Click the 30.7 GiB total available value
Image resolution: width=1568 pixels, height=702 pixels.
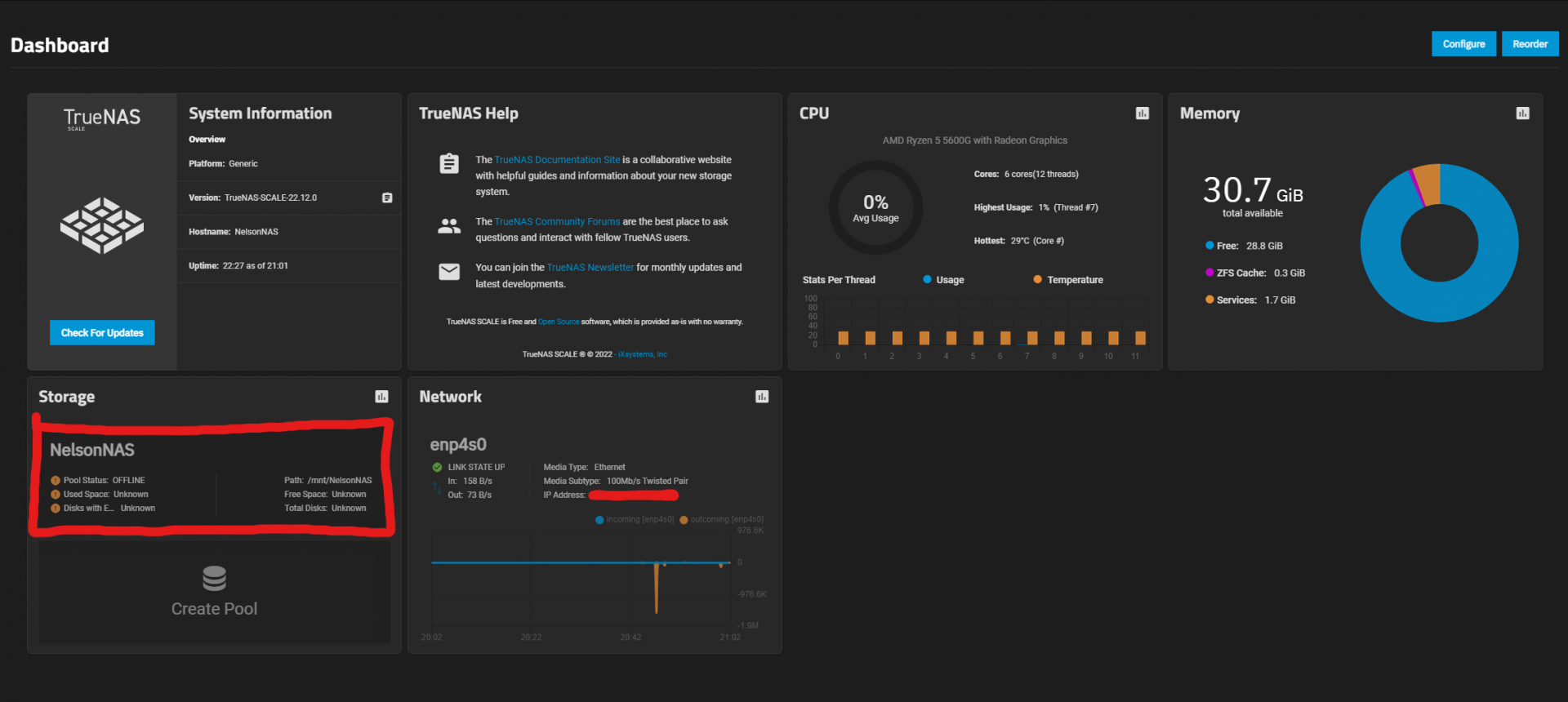pyautogui.click(x=1253, y=191)
